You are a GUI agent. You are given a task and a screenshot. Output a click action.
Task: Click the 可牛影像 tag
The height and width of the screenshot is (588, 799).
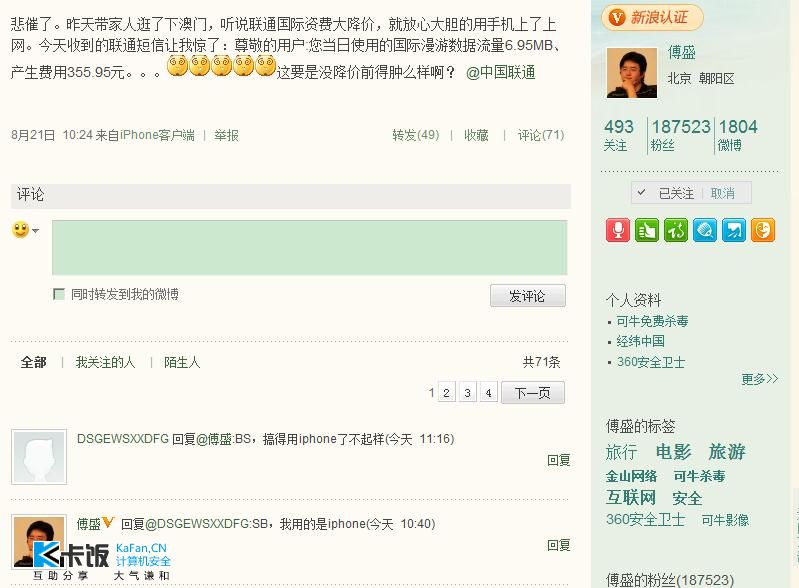point(725,520)
